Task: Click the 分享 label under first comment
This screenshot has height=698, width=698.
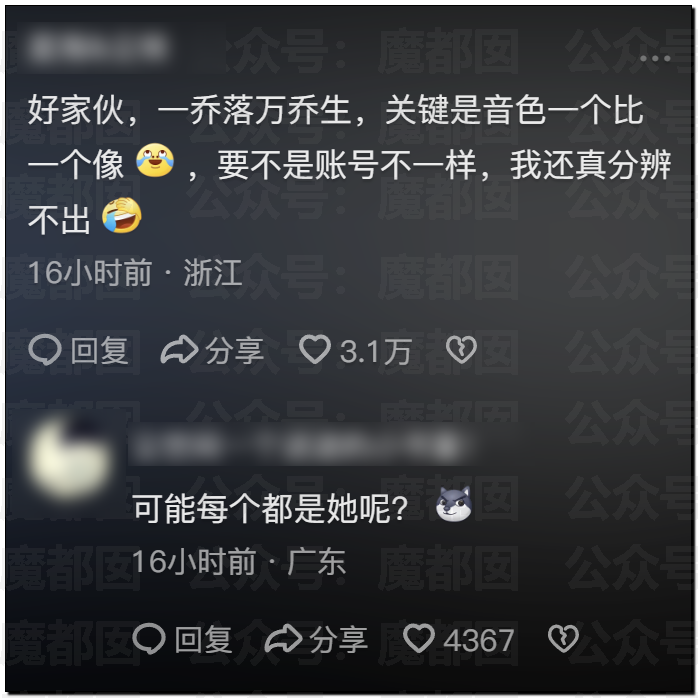Action: tap(235, 350)
